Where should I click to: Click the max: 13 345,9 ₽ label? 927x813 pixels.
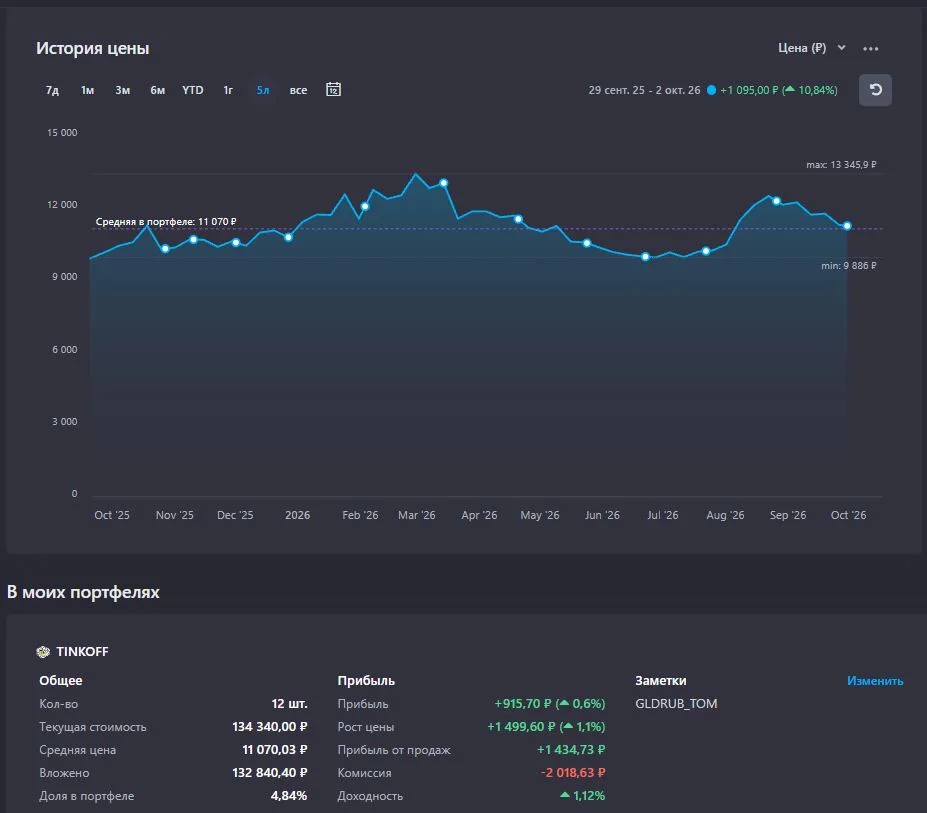[841, 164]
